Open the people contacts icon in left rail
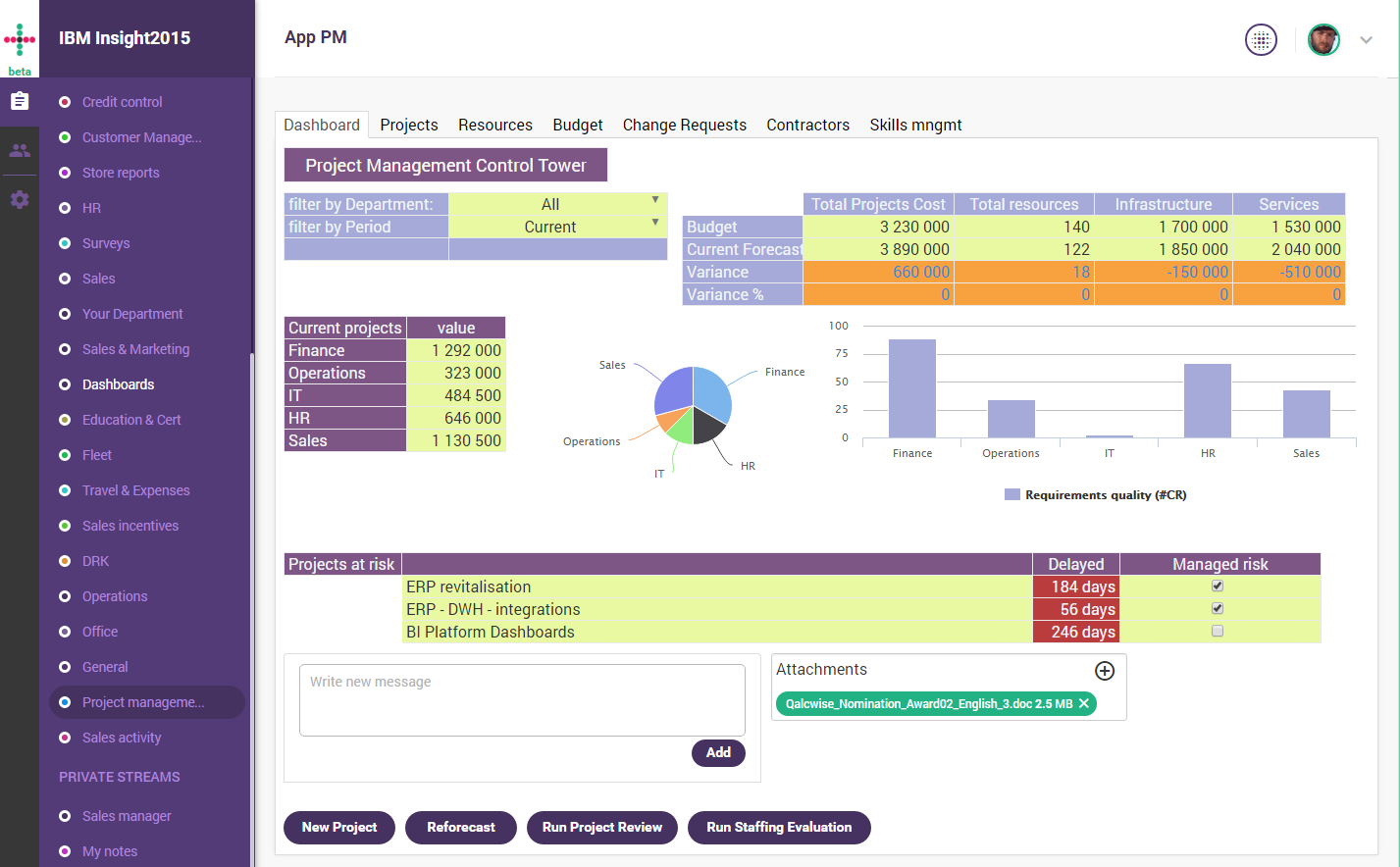 pos(20,150)
